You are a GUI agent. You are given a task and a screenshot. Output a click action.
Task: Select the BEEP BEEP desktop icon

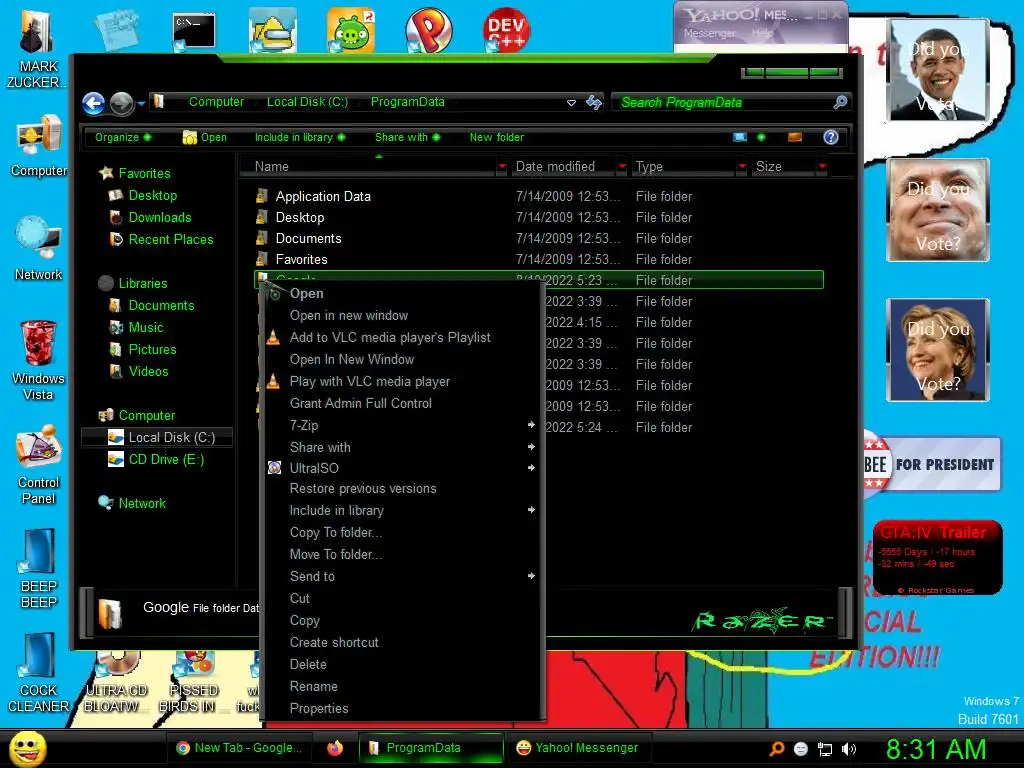(x=39, y=569)
